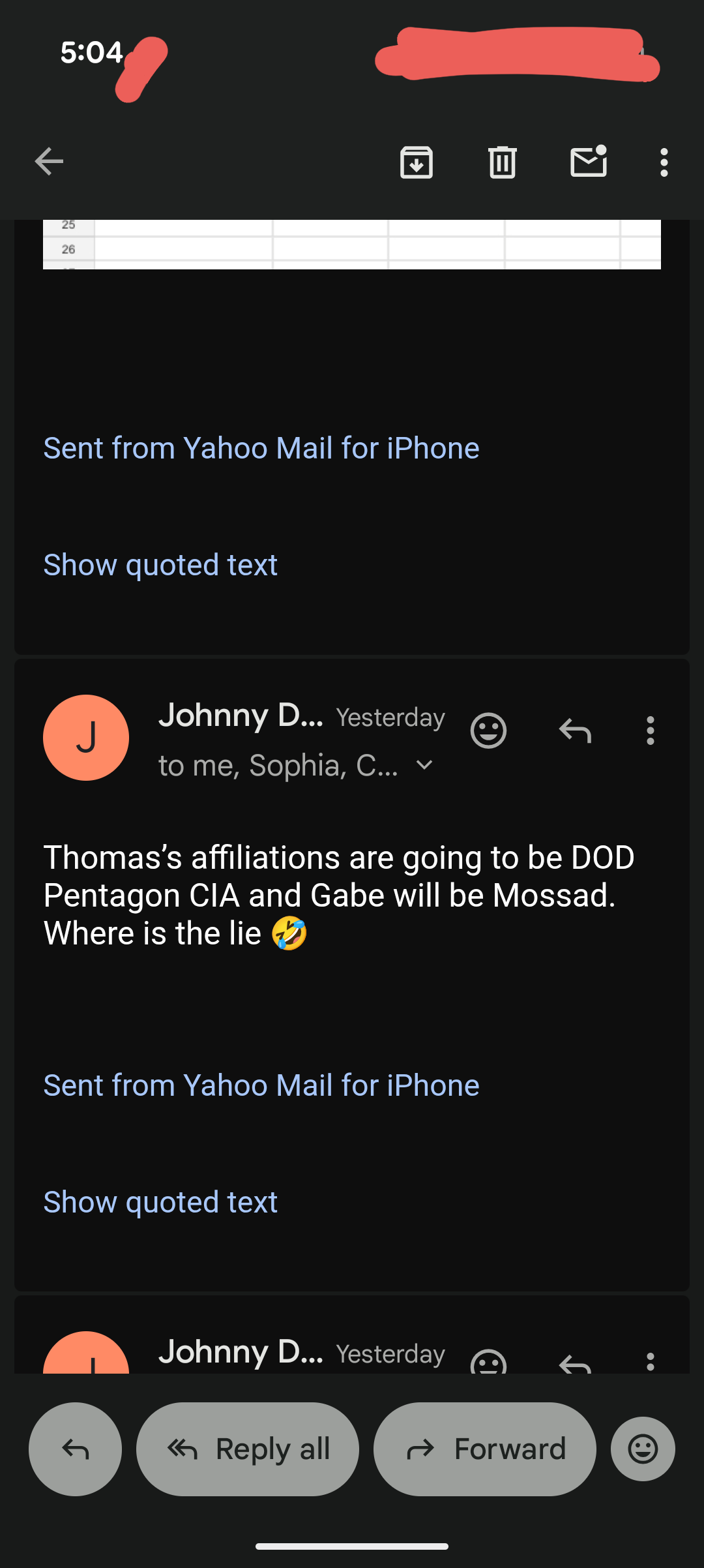The height and width of the screenshot is (1568, 704).
Task: Archive this email conversation
Action: tap(417, 162)
